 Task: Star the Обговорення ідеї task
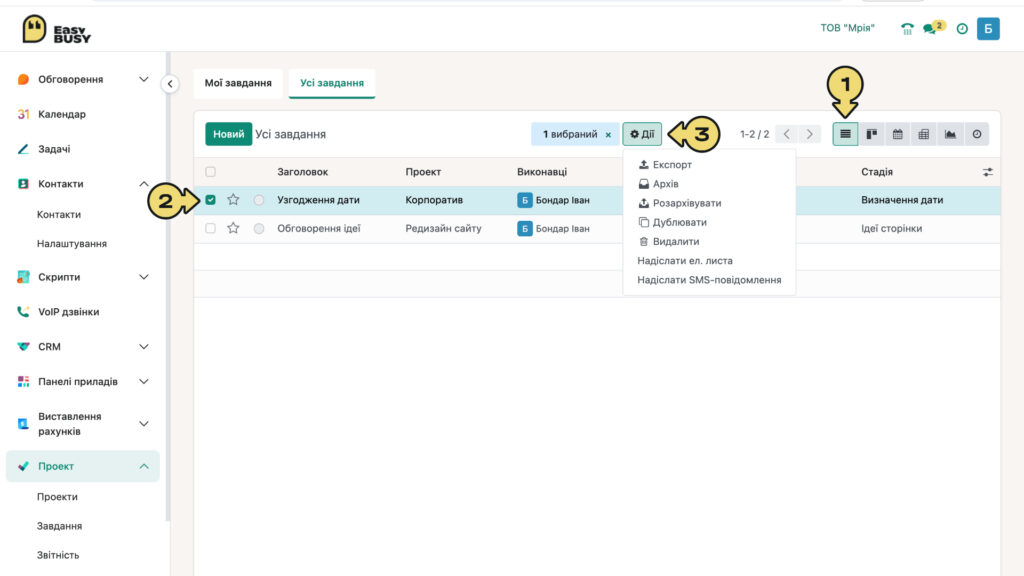click(233, 228)
